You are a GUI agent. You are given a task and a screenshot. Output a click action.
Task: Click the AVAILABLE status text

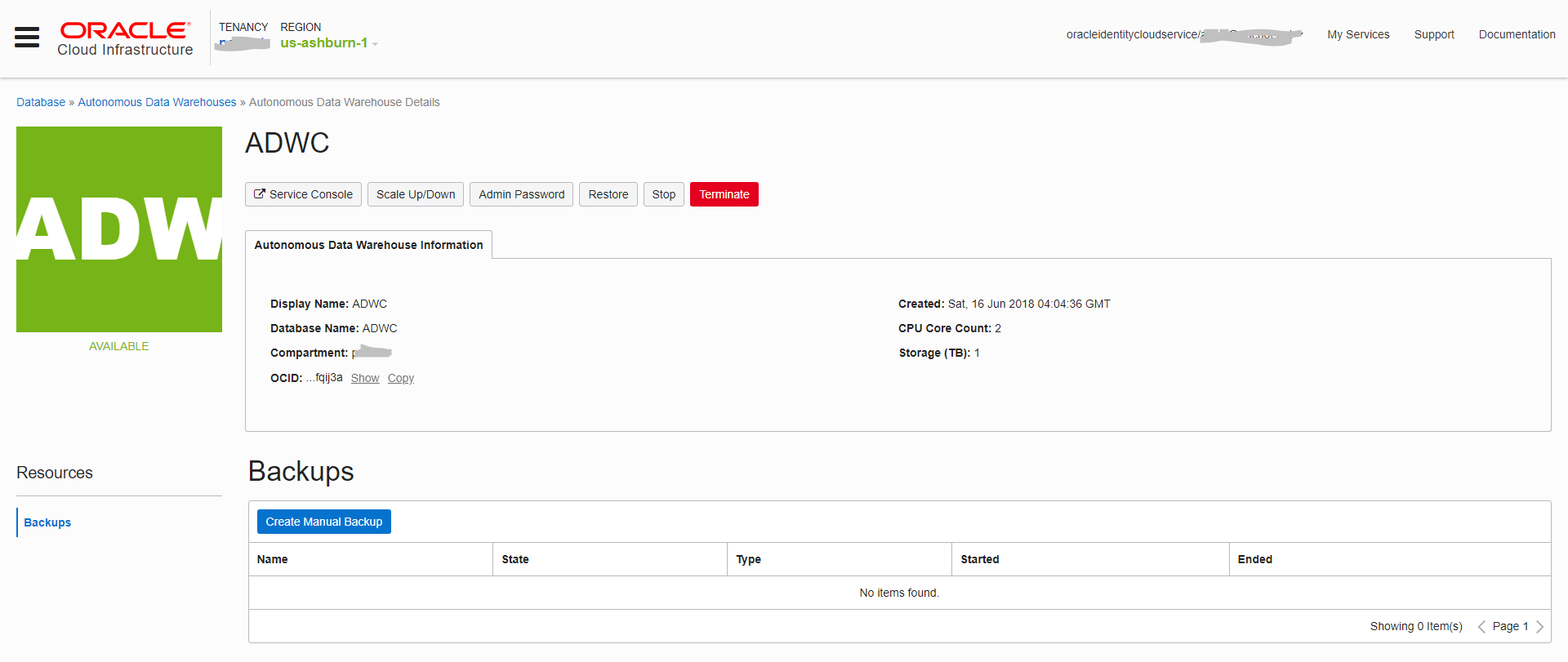[x=119, y=346]
